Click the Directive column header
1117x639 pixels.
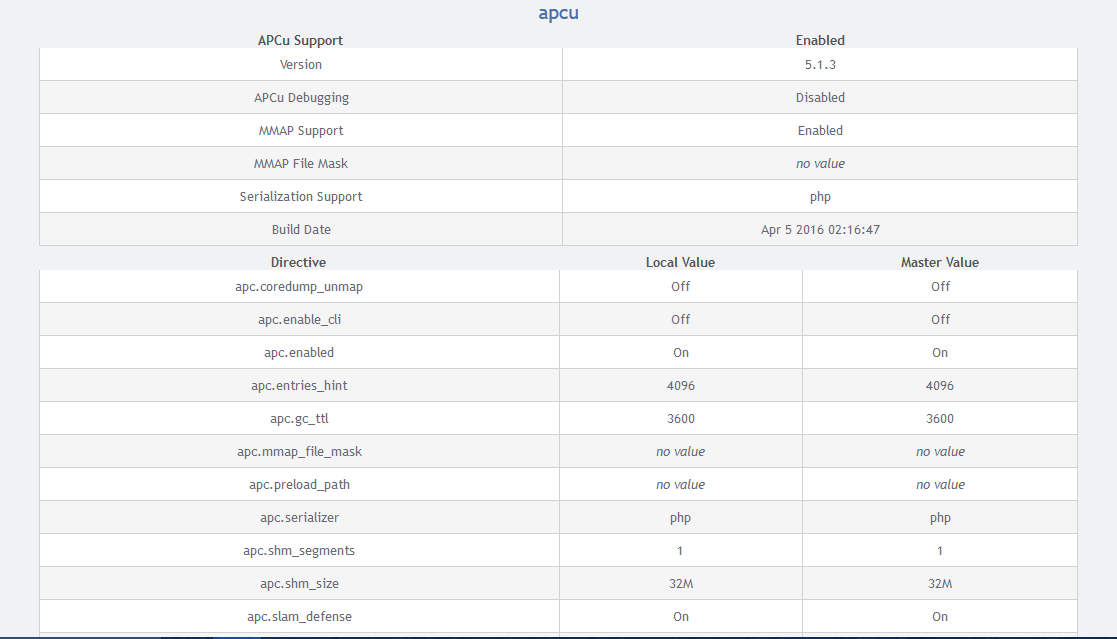click(298, 263)
